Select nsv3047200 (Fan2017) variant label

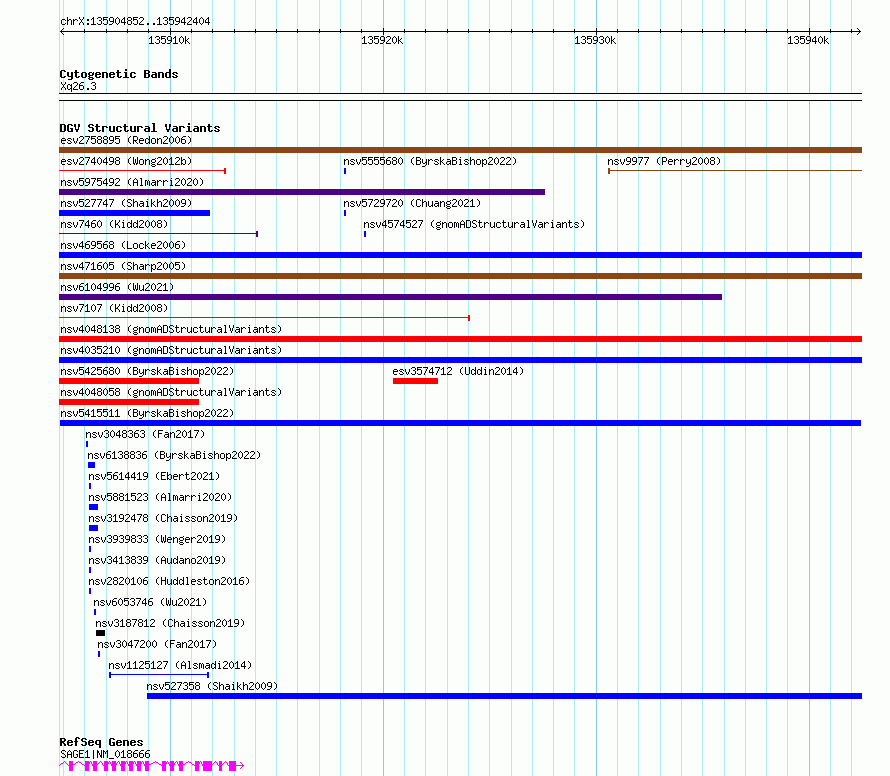point(157,644)
